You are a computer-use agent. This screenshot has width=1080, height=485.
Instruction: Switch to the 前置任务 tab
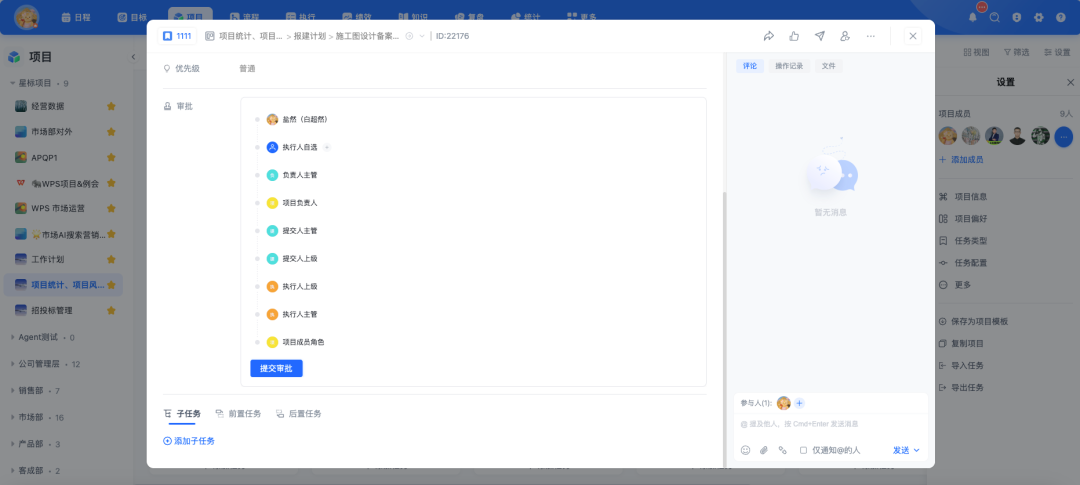point(238,413)
